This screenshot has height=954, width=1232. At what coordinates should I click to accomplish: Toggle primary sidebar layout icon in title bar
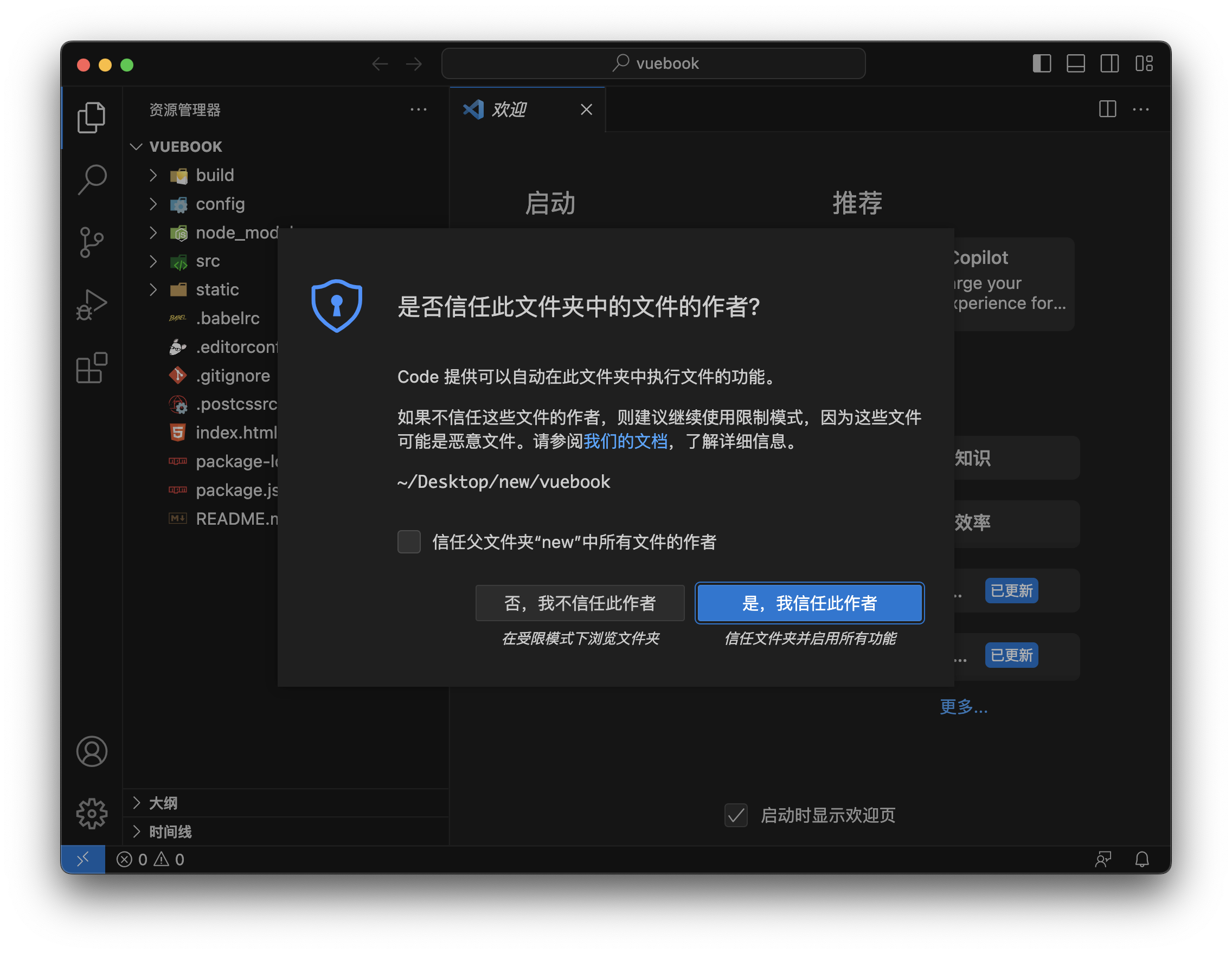[1041, 64]
